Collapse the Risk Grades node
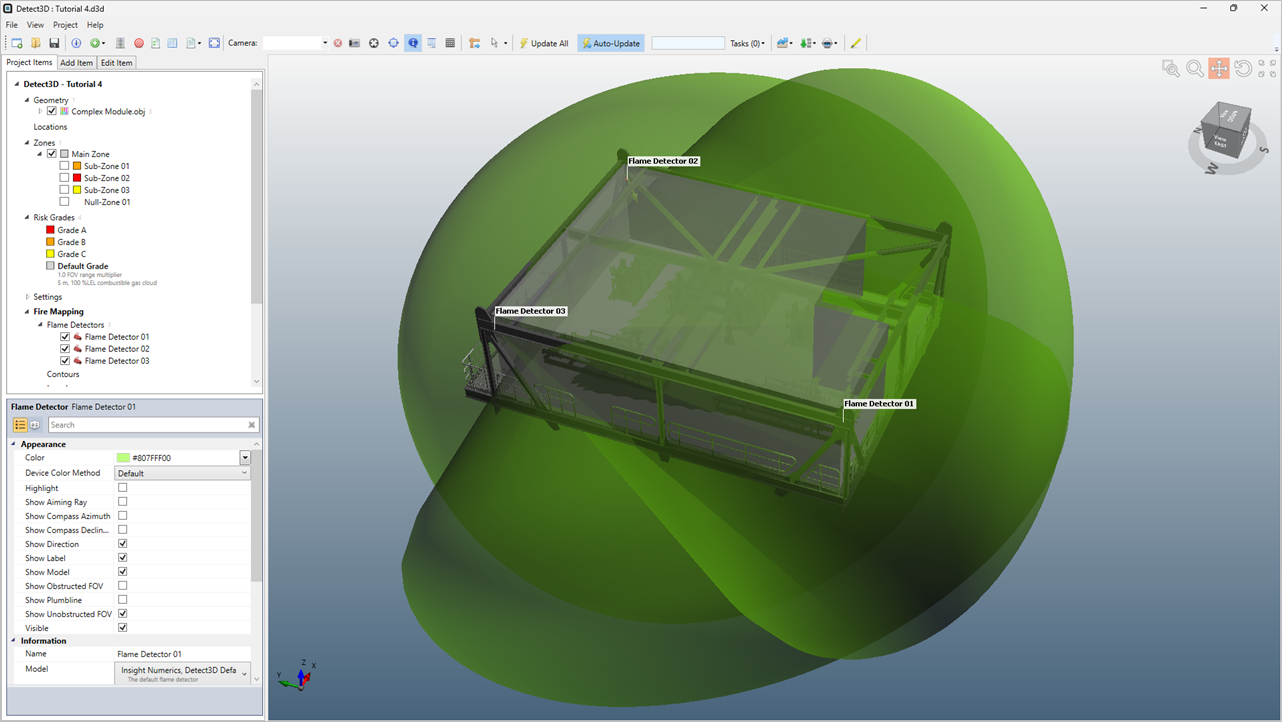Image resolution: width=1282 pixels, height=722 pixels. click(27, 217)
